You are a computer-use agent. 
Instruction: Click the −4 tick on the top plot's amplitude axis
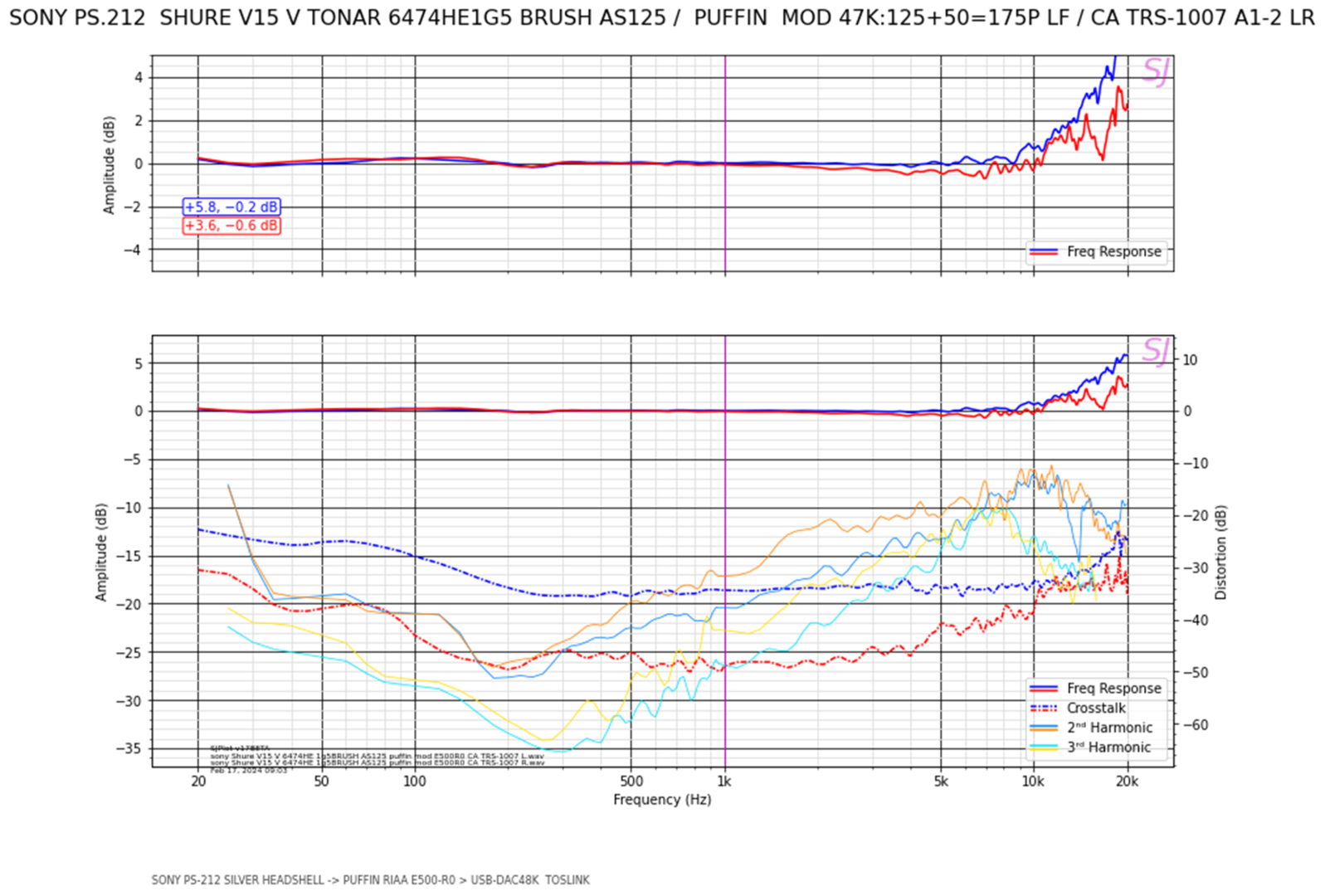(x=133, y=250)
